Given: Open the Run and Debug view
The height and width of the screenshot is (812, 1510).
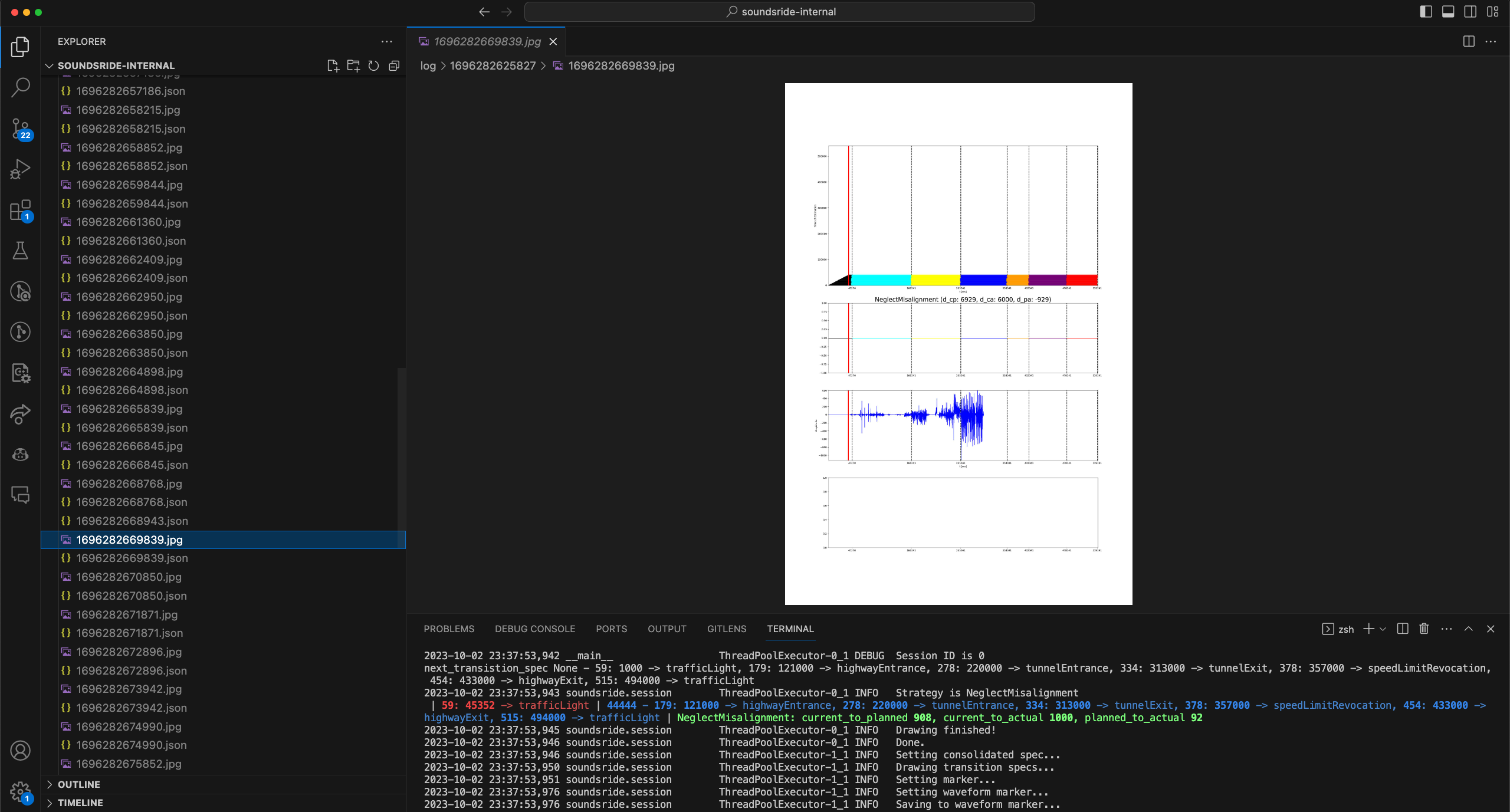Looking at the screenshot, I should [21, 169].
